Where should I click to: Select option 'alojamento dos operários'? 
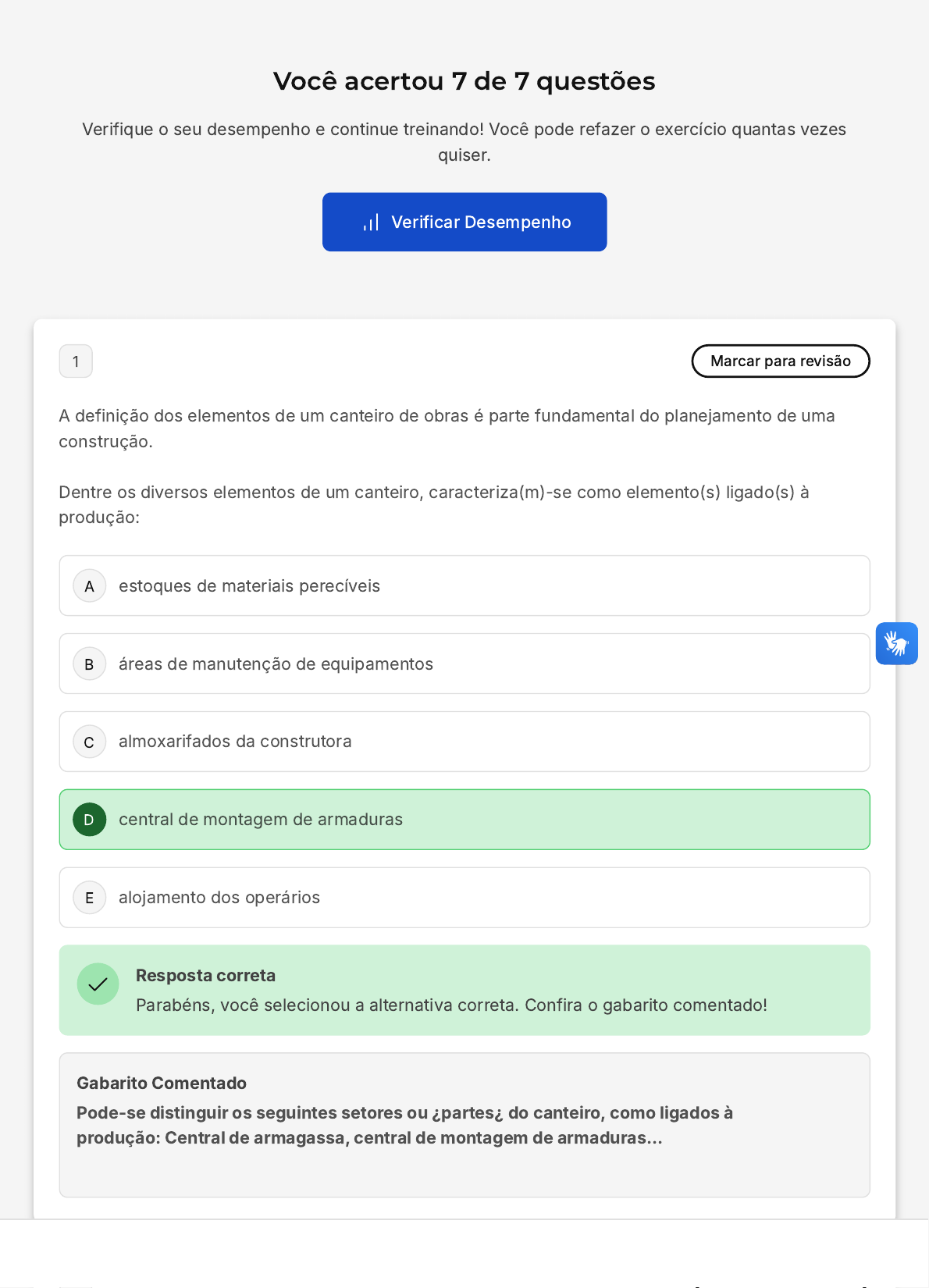(x=219, y=898)
